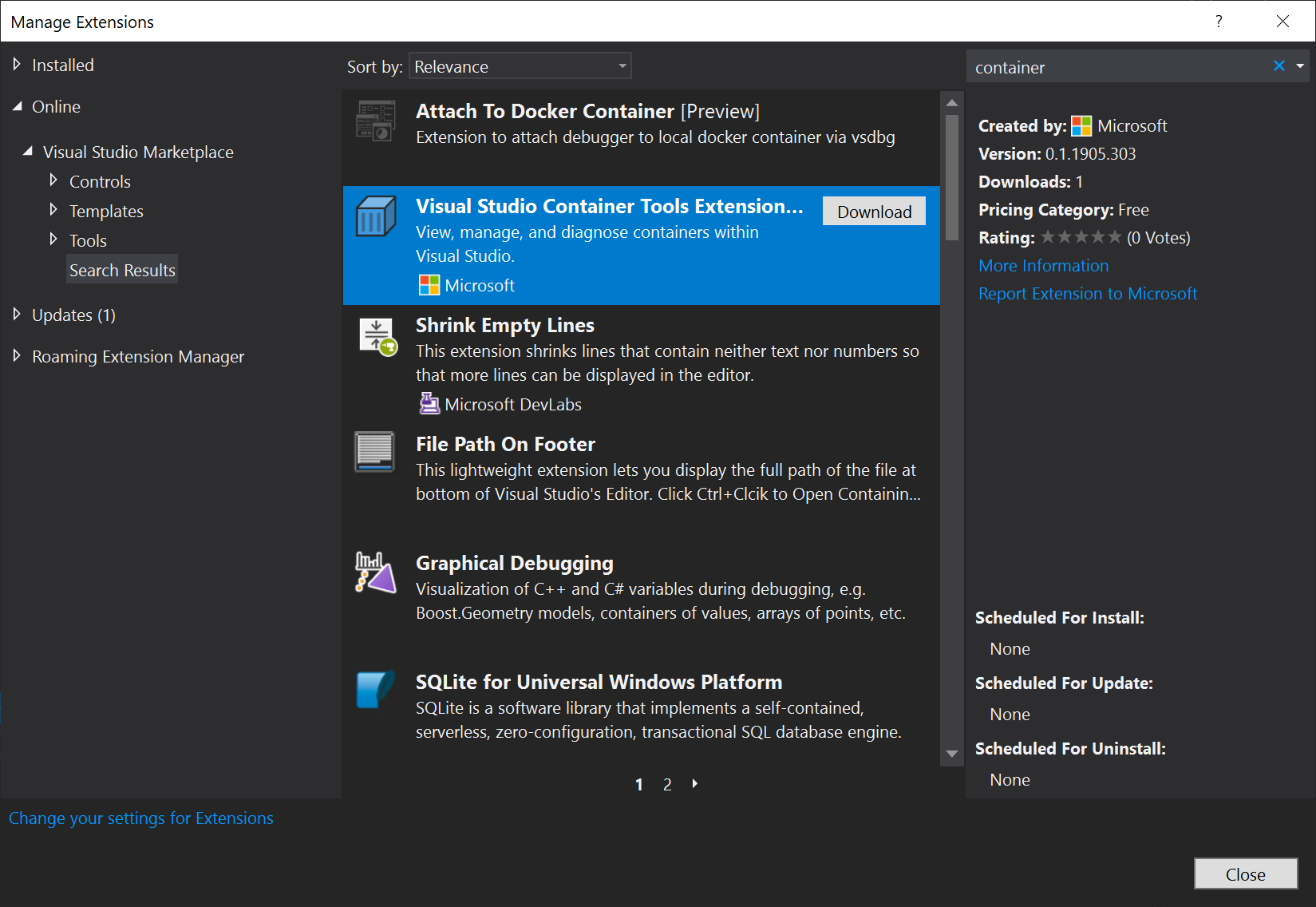Open the help question mark button

coord(1219,22)
